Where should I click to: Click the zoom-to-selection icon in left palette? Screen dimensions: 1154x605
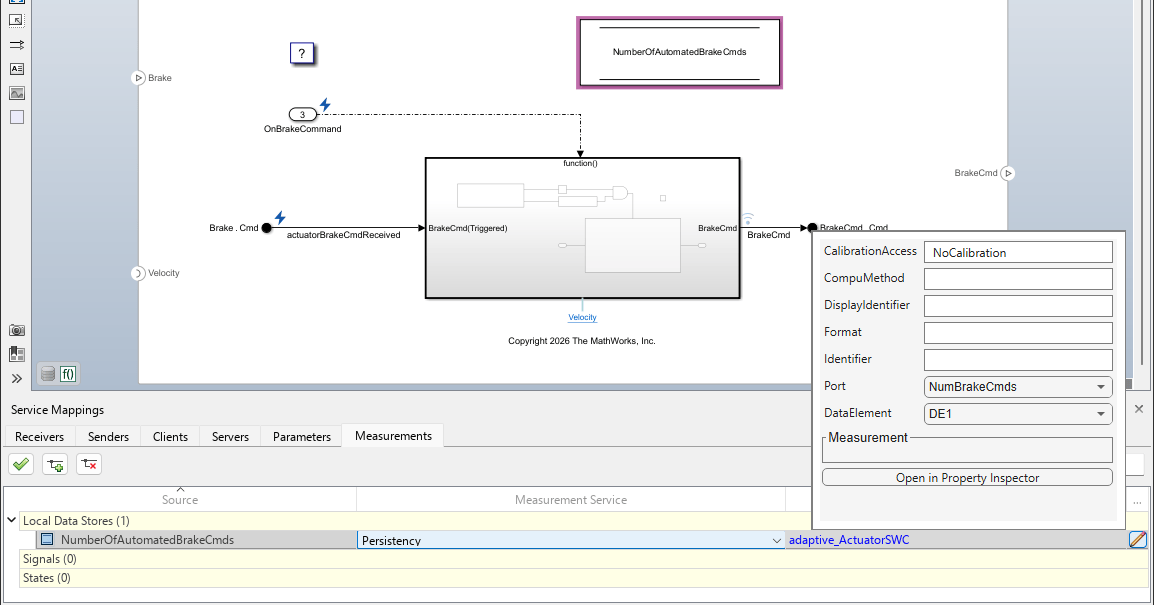point(16,21)
